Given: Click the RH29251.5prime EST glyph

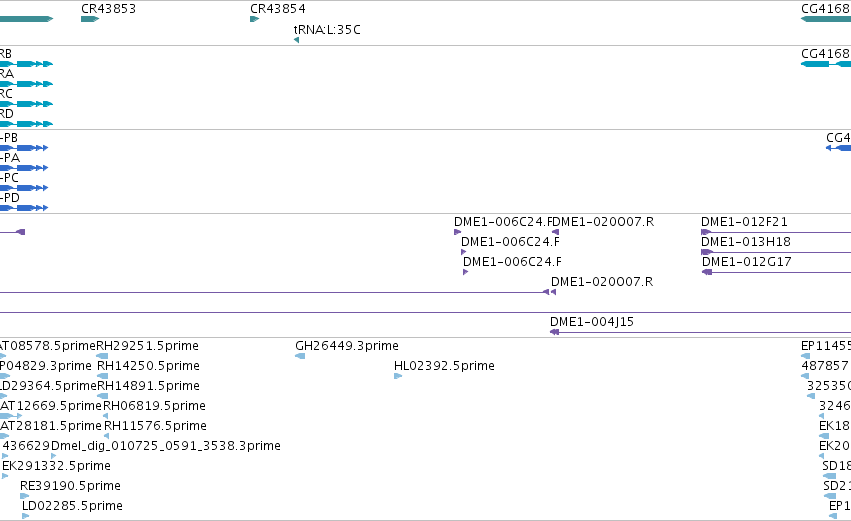Looking at the screenshot, I should pos(102,356).
